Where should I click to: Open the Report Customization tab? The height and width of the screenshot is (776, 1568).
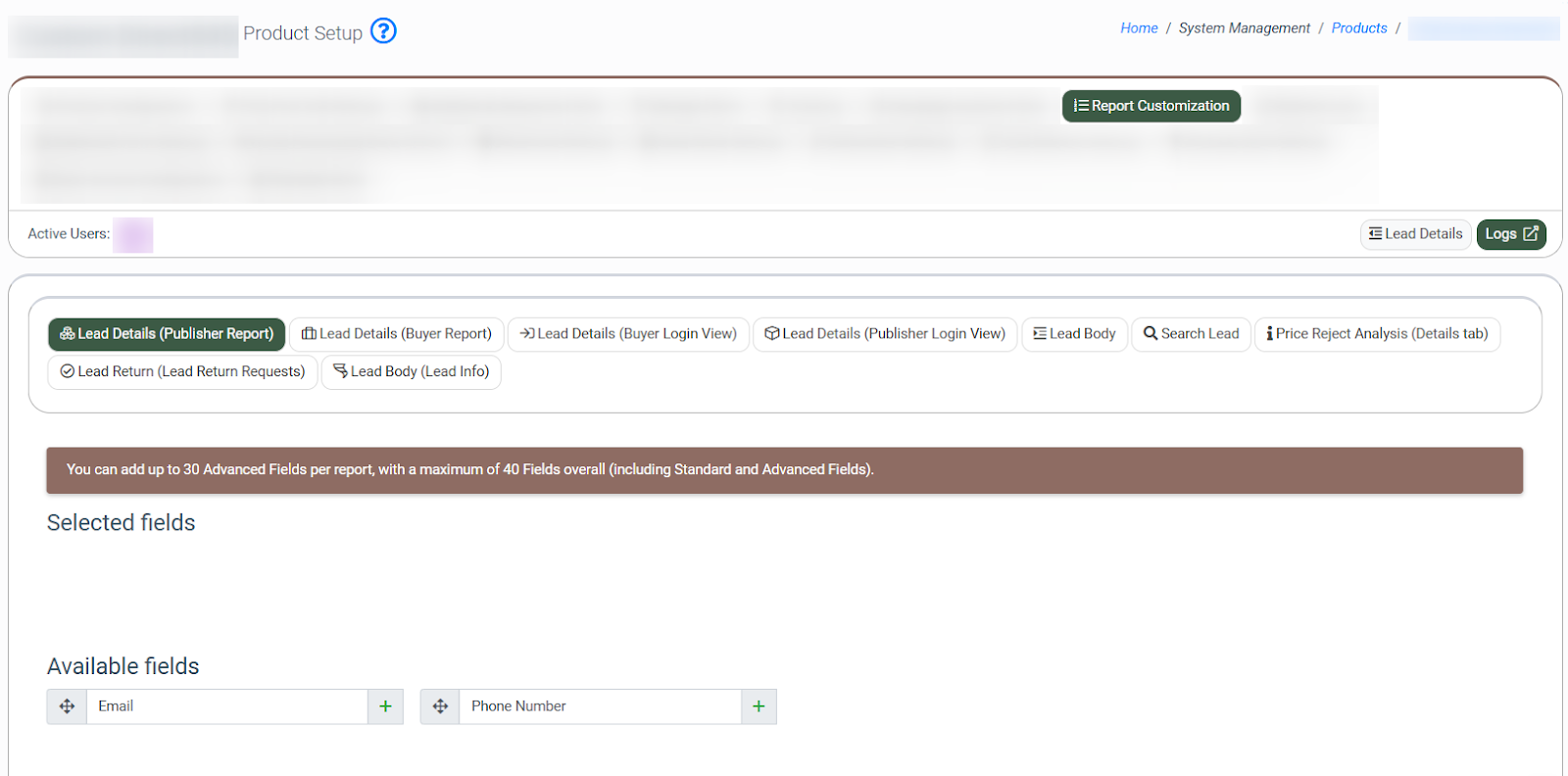(1151, 106)
